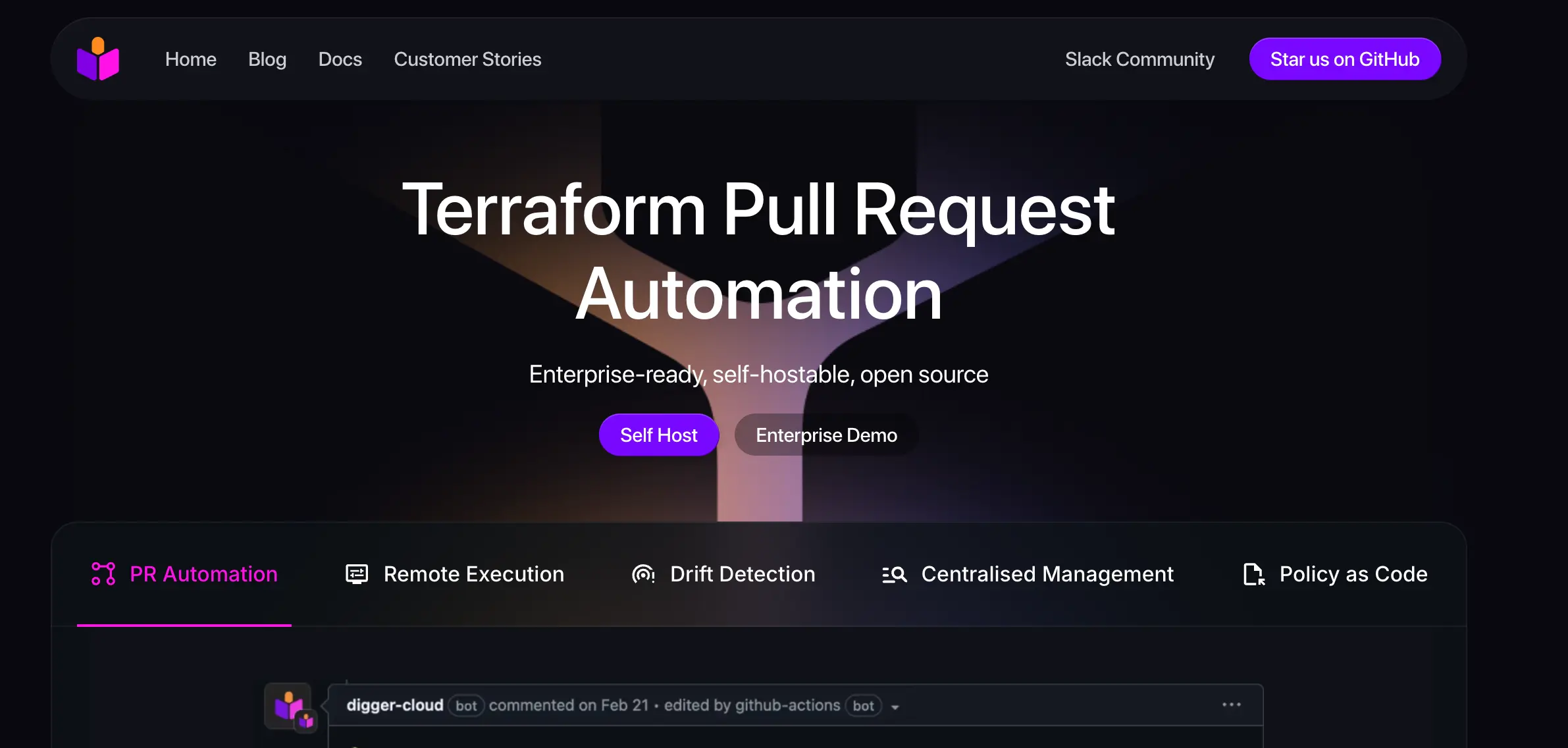The width and height of the screenshot is (1568, 748).
Task: Click the Policy as Code document icon
Action: tap(1253, 574)
